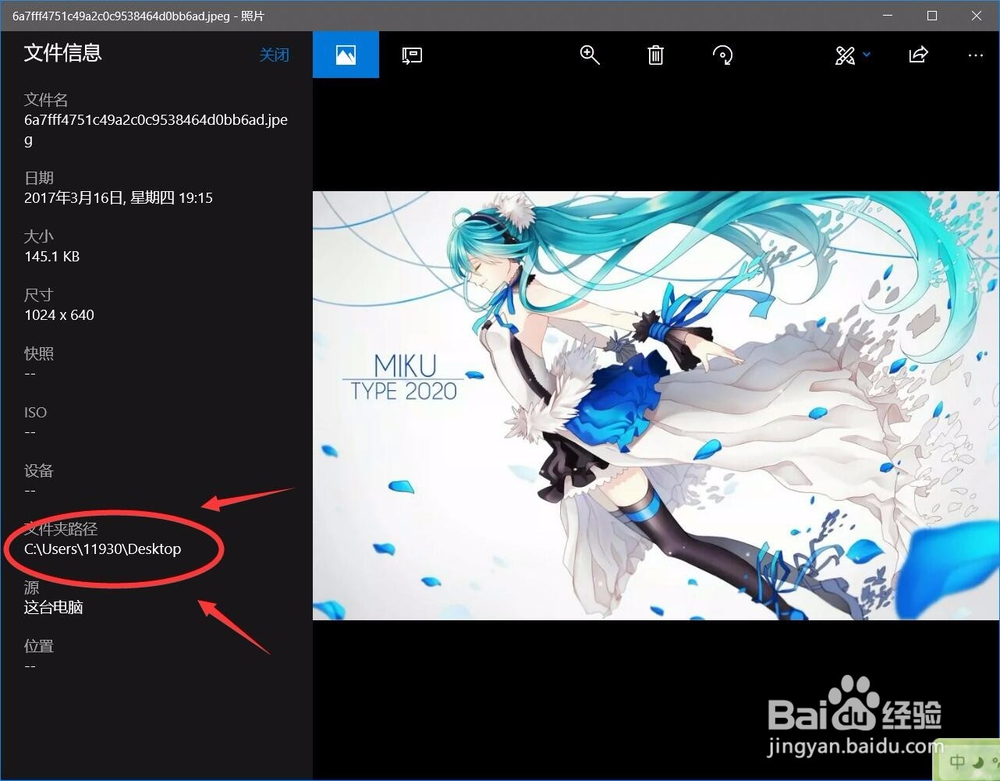Close the Photos window
This screenshot has height=781, width=1000.
[x=976, y=15]
